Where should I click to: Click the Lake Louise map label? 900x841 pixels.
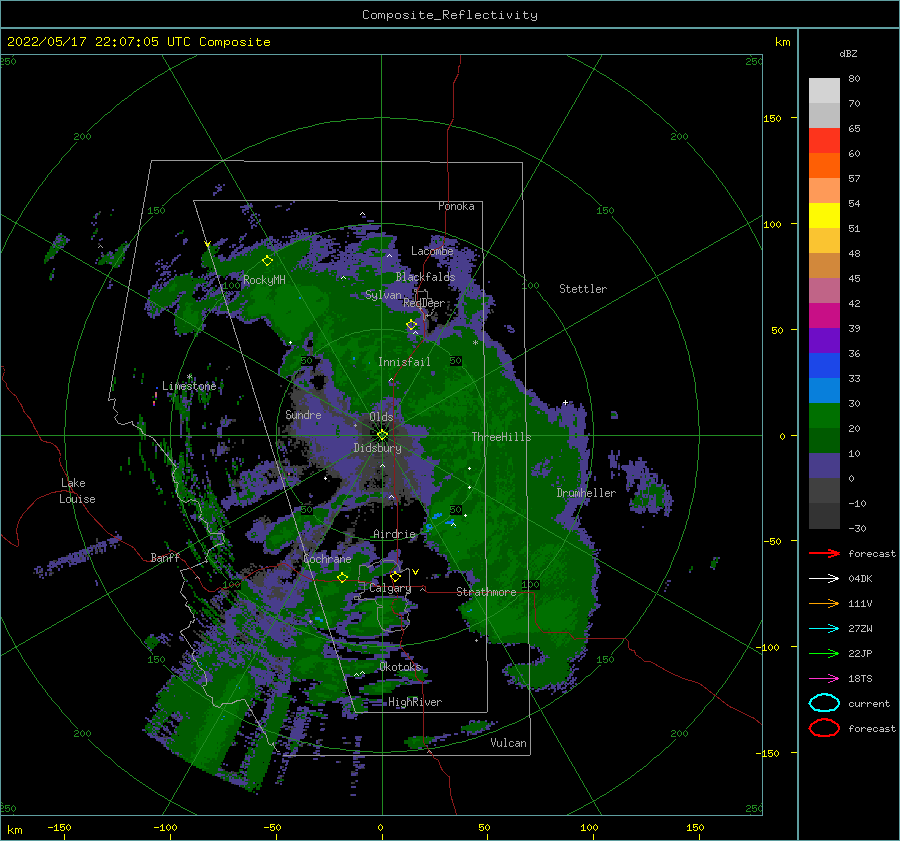pyautogui.click(x=77, y=491)
